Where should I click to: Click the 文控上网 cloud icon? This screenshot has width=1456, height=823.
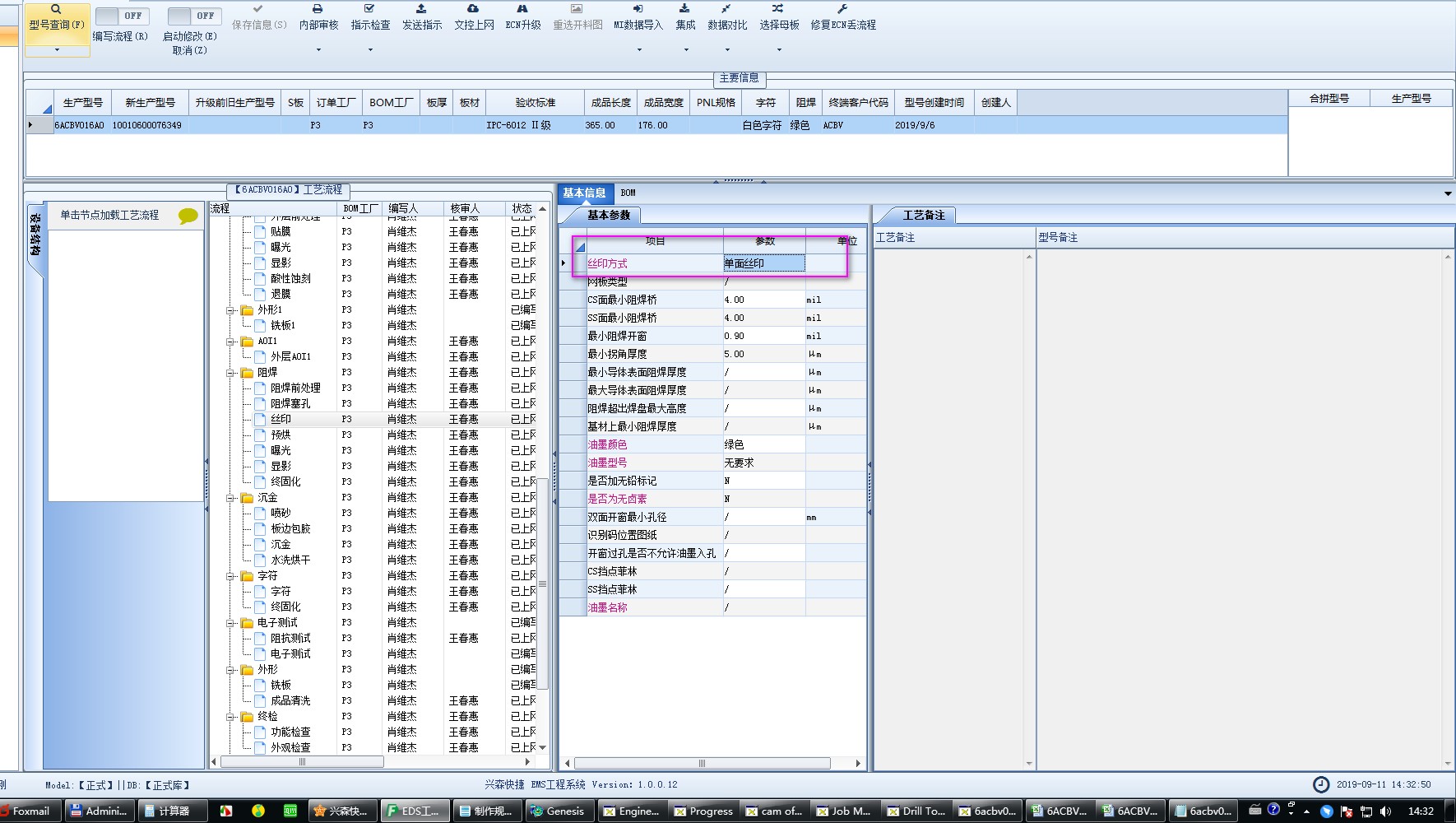[473, 8]
